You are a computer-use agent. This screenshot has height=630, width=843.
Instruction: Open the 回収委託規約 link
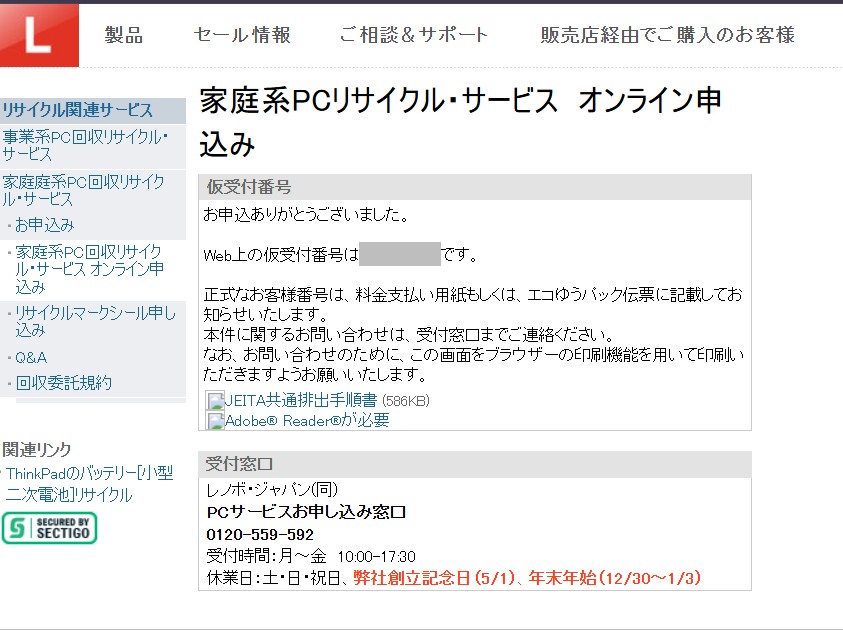(63, 383)
